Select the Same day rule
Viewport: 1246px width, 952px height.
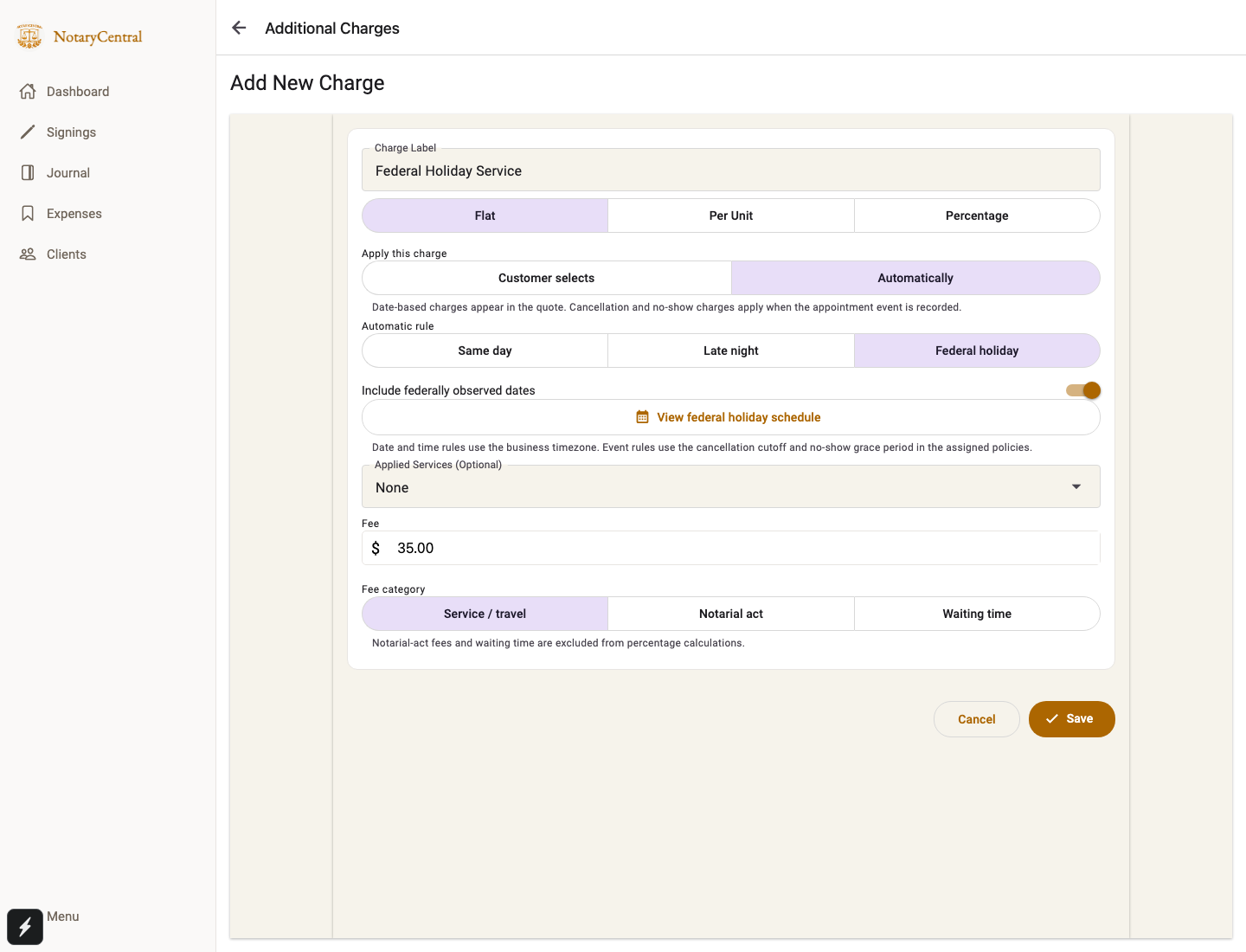pyautogui.click(x=485, y=351)
